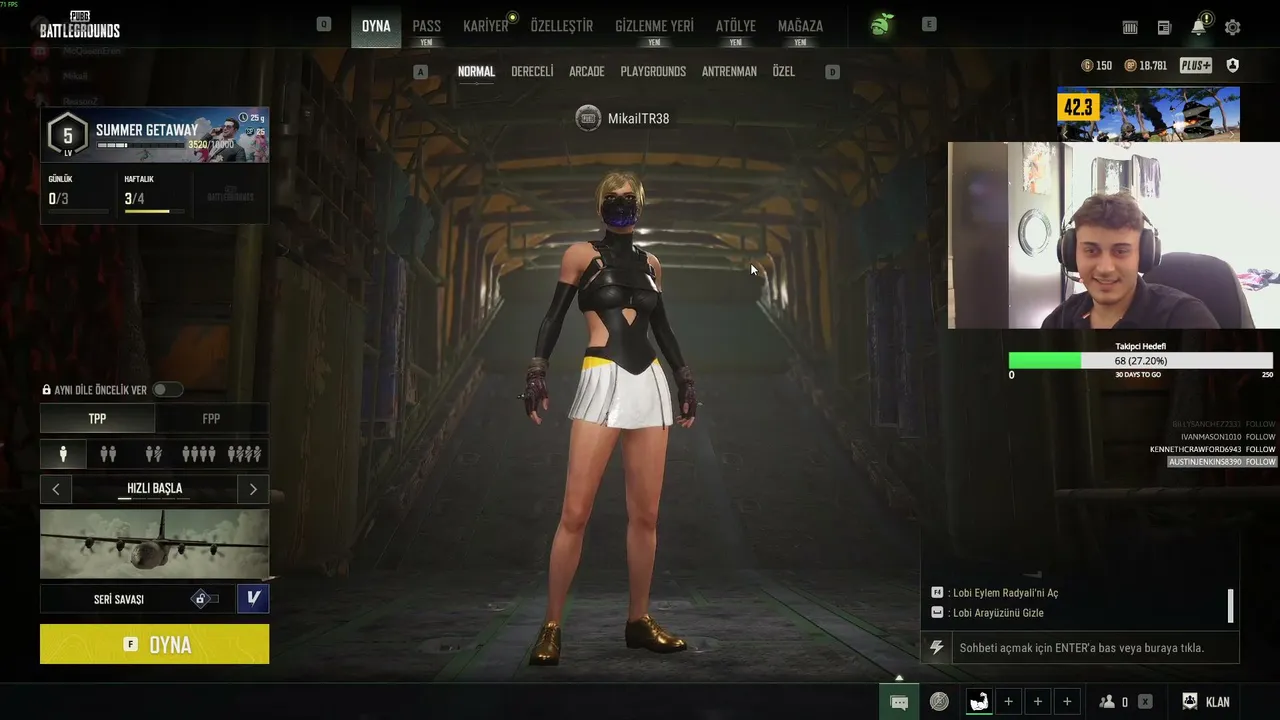Select one-man duo squad option
The height and width of the screenshot is (720, 1280).
(153, 454)
